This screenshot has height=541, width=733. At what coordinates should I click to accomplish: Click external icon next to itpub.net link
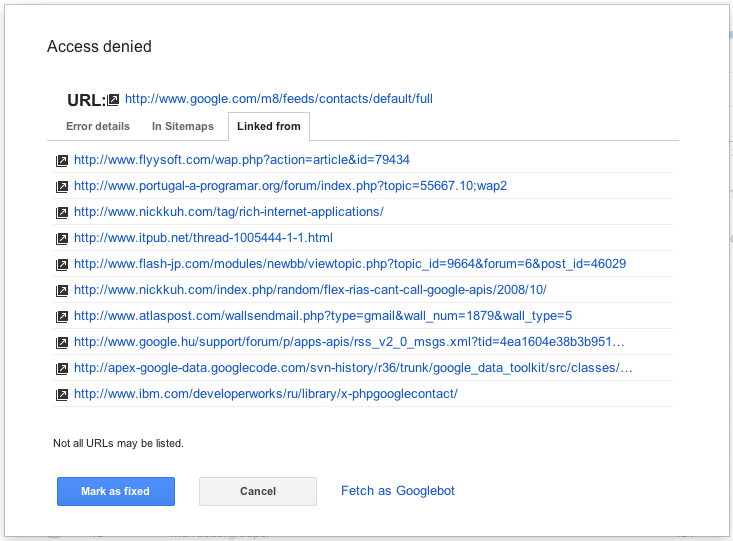click(62, 238)
